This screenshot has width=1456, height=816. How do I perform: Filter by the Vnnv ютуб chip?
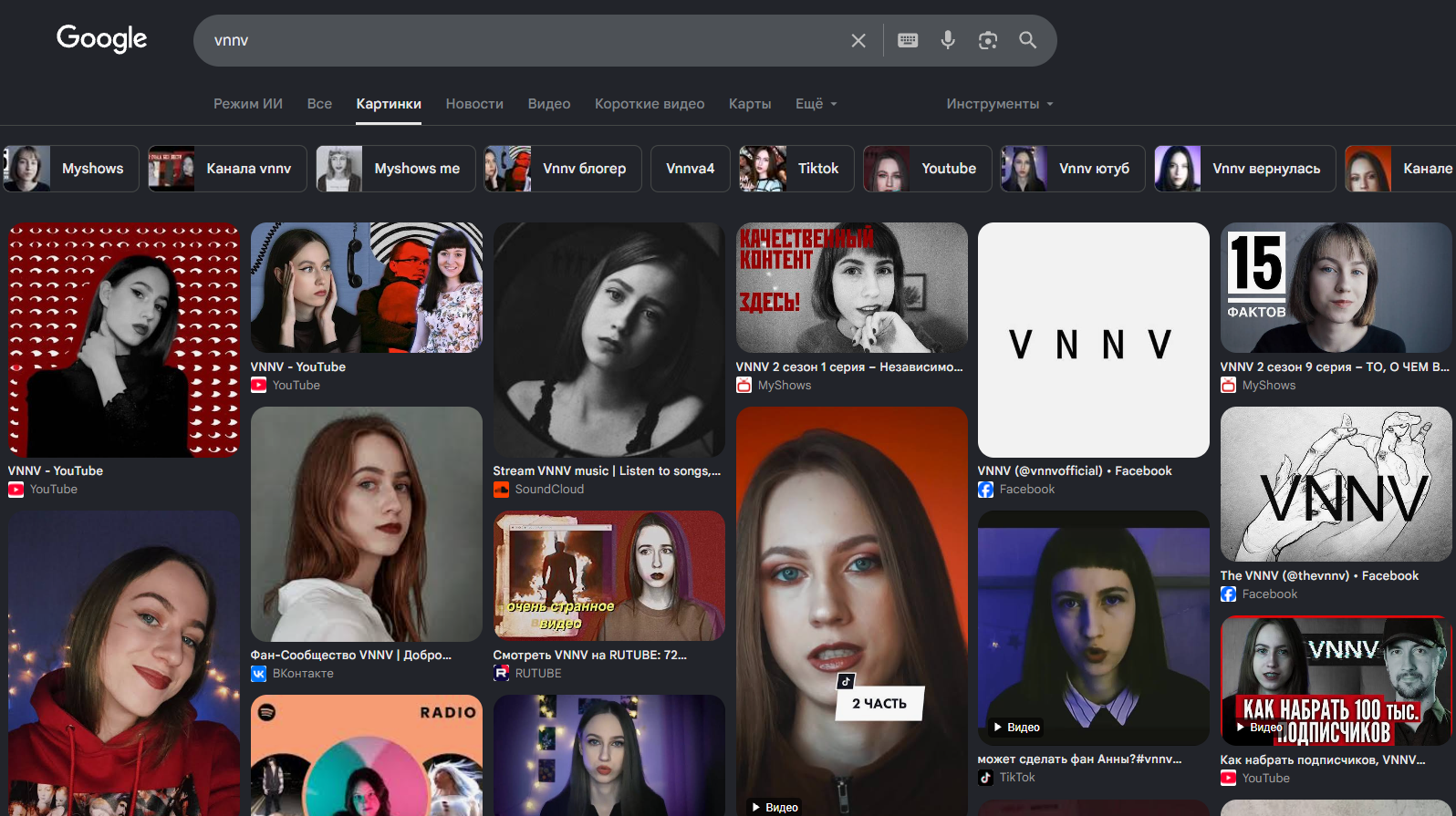1073,169
